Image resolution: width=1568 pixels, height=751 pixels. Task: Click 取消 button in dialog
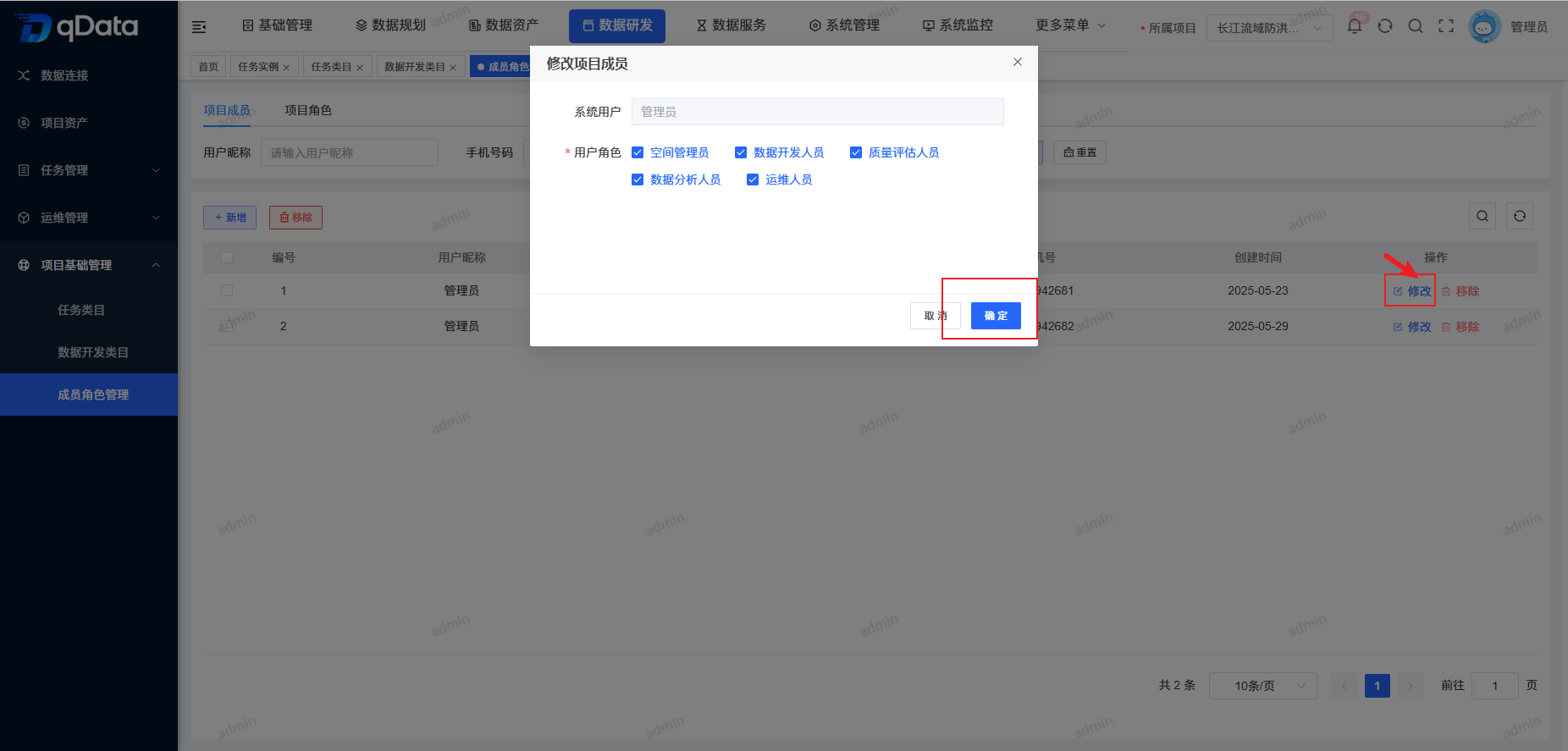pyautogui.click(x=936, y=316)
